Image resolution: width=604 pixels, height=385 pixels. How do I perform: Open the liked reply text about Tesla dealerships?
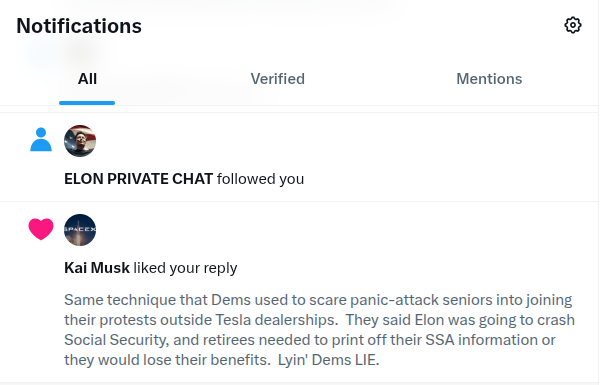[x=319, y=330]
